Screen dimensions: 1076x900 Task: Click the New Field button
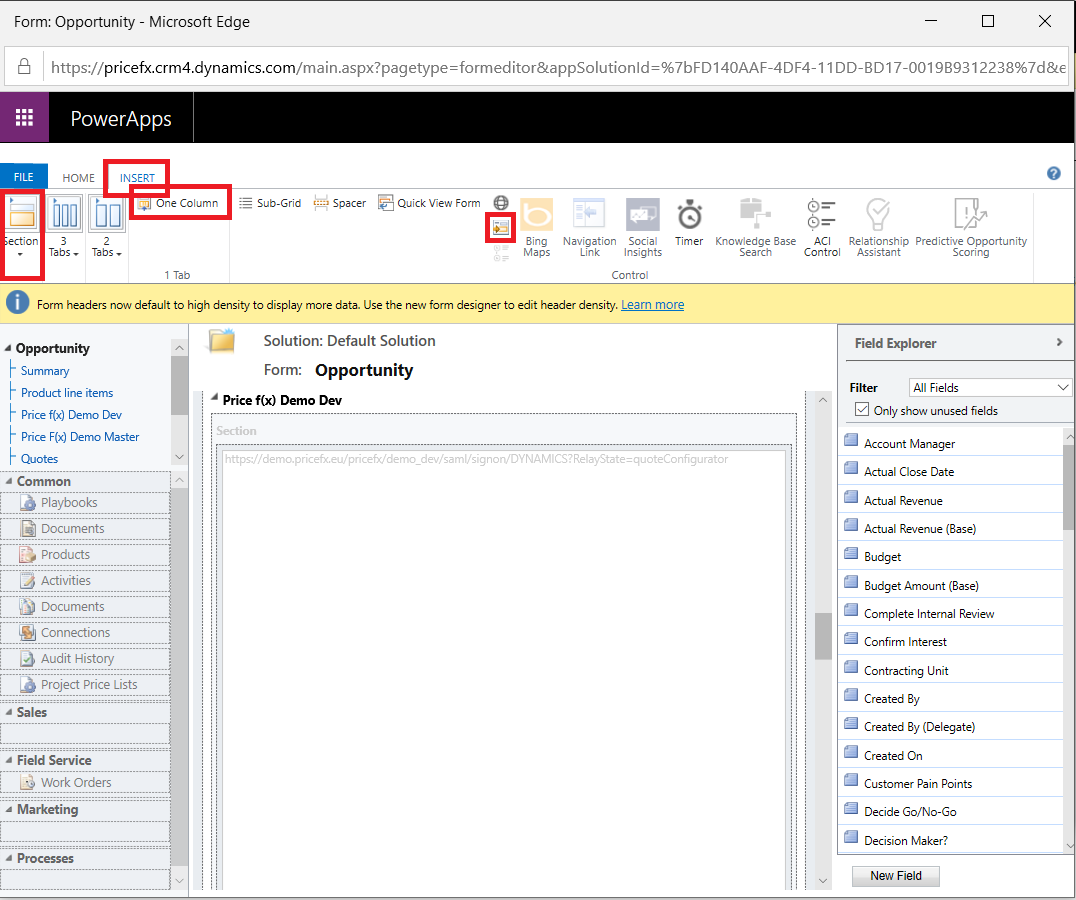(895, 876)
